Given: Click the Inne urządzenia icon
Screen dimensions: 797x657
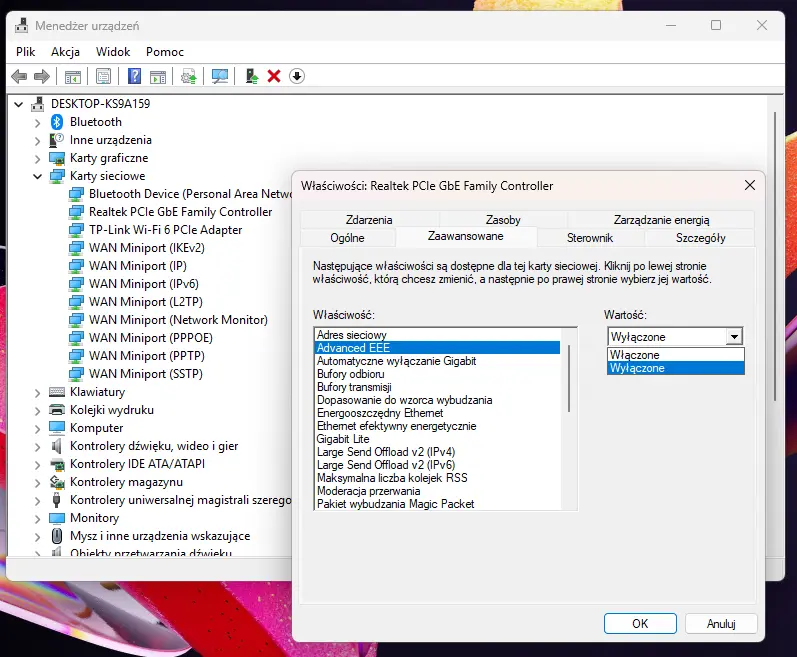Looking at the screenshot, I should coord(56,140).
